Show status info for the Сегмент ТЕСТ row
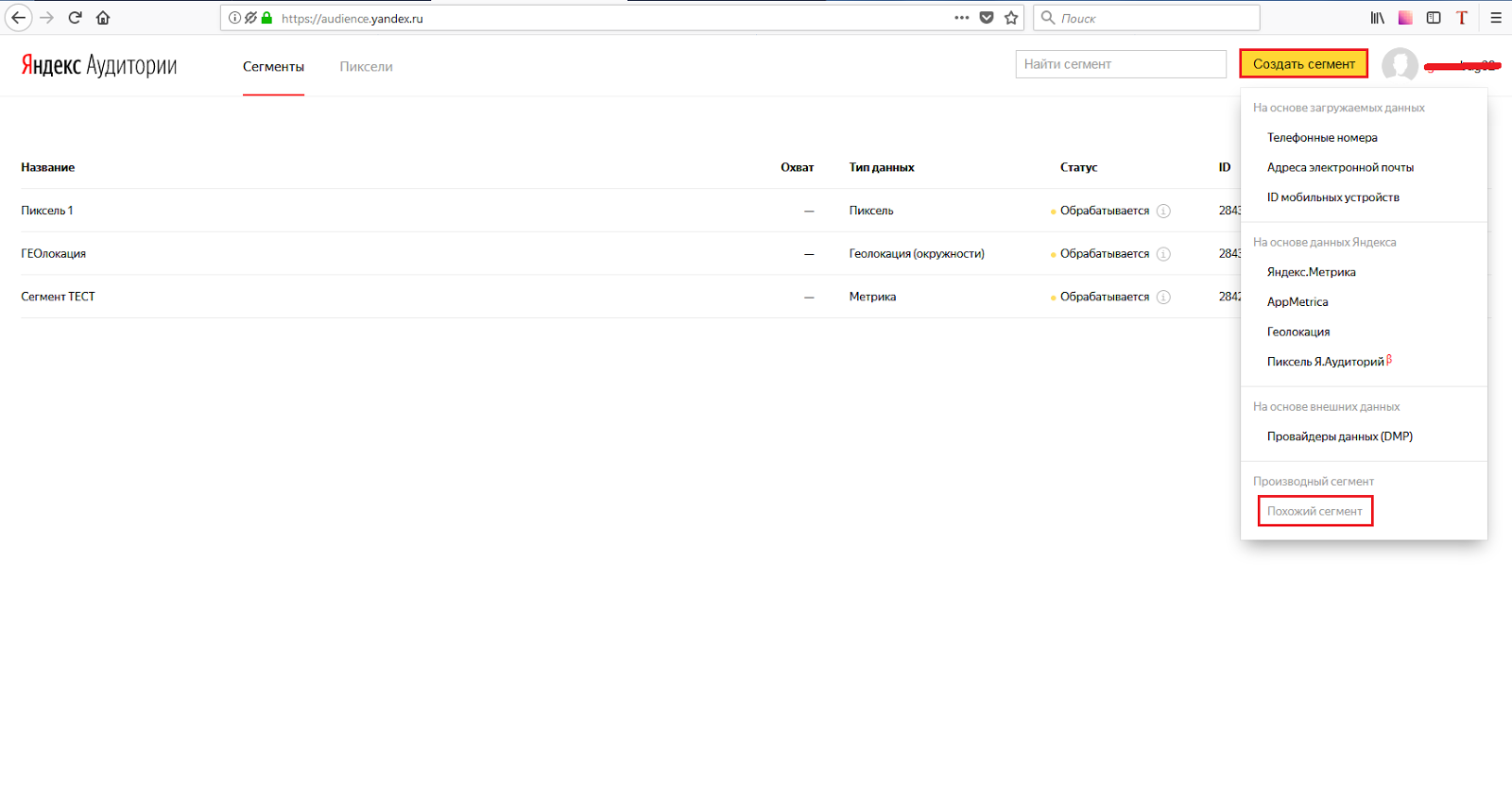Image resolution: width=1512 pixels, height=801 pixels. [1163, 298]
